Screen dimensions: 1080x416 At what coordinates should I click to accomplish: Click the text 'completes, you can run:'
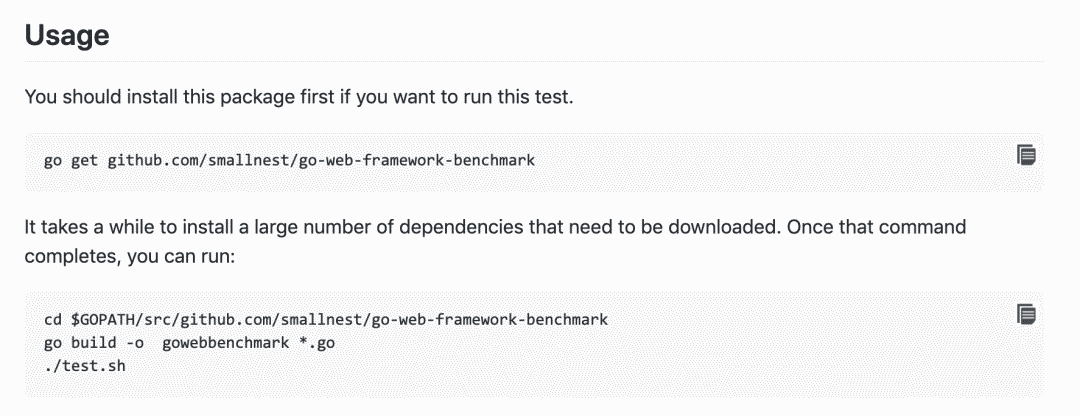pos(131,257)
